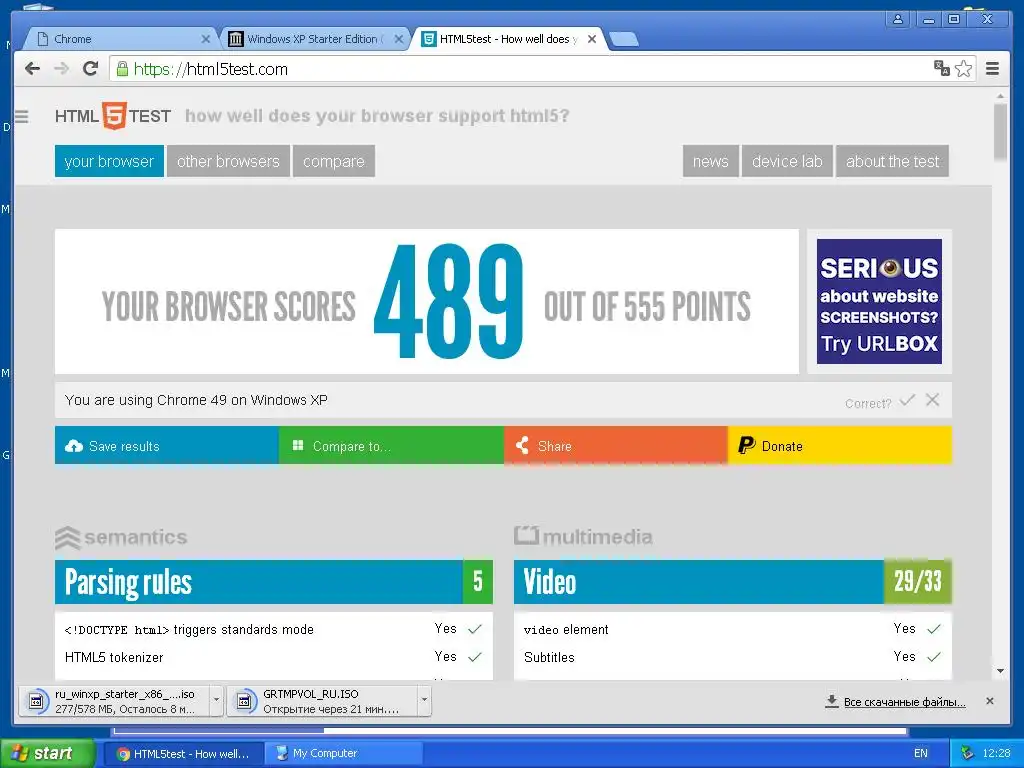Click the vertical scrollbar thumb
Viewport: 1024px width, 768px height.
point(1000,131)
